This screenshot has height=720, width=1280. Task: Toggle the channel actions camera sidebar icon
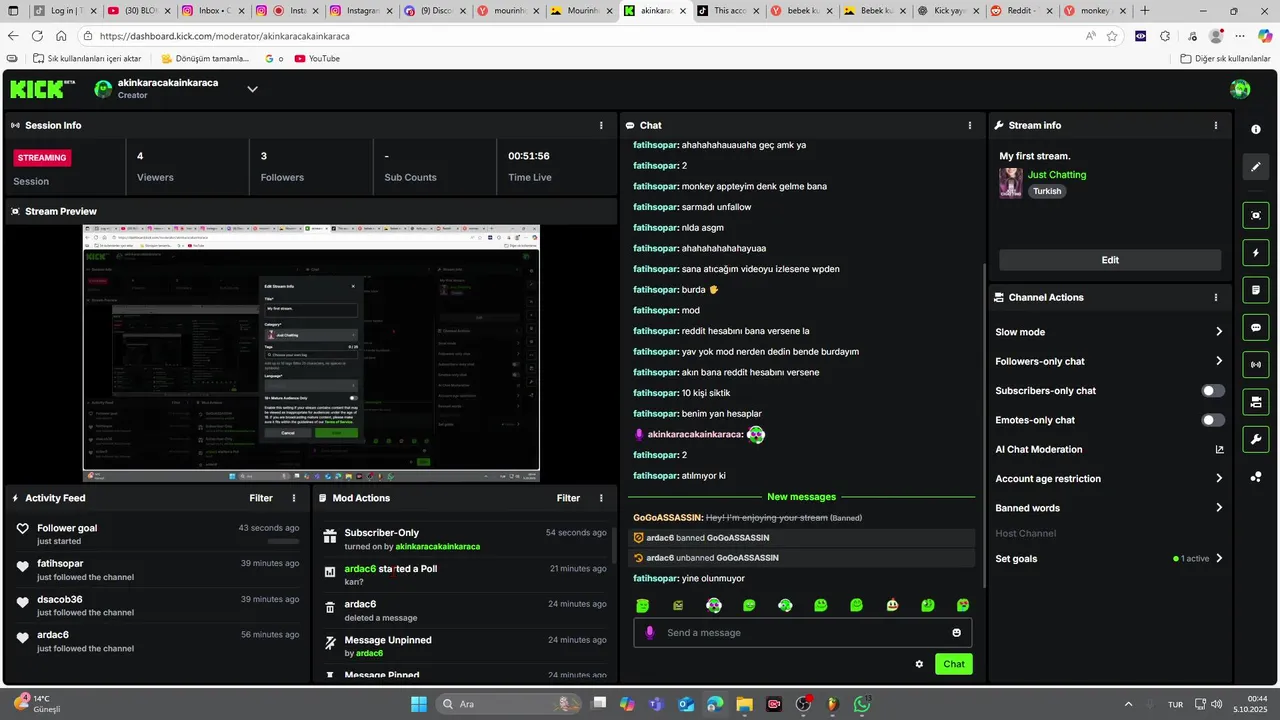[1256, 402]
